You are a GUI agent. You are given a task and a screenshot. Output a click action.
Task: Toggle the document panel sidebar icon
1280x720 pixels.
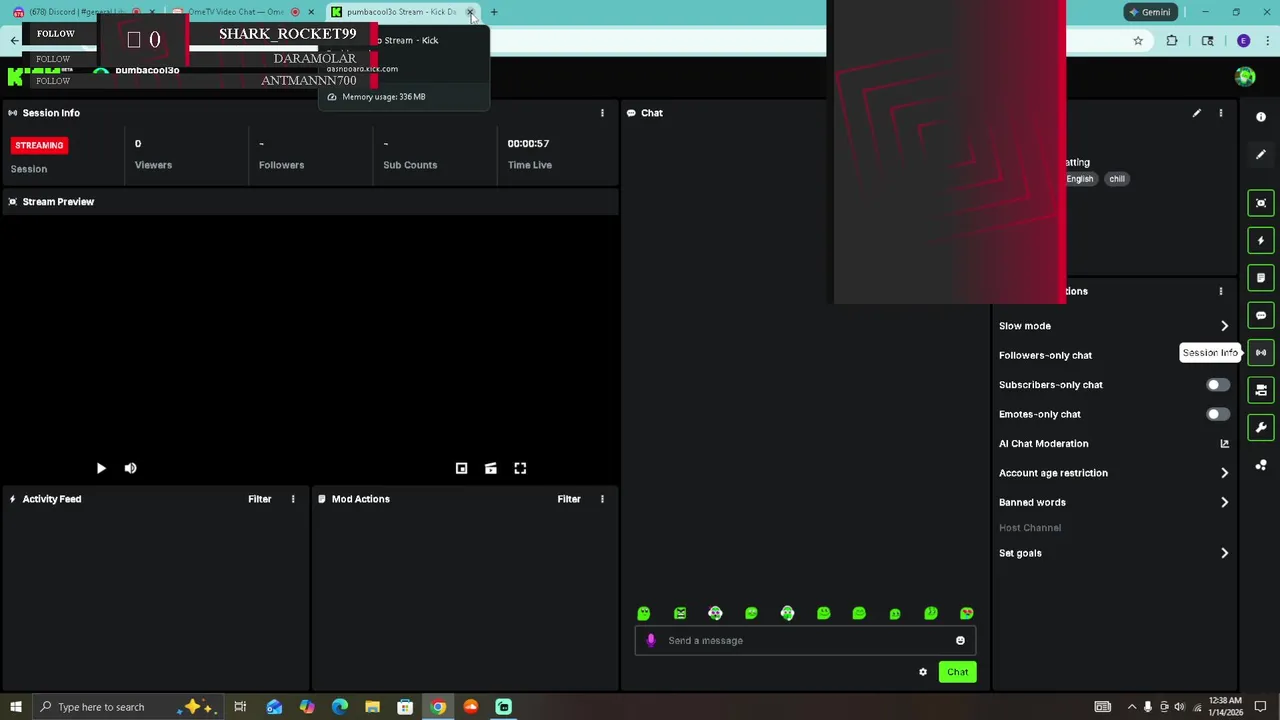click(x=1261, y=278)
